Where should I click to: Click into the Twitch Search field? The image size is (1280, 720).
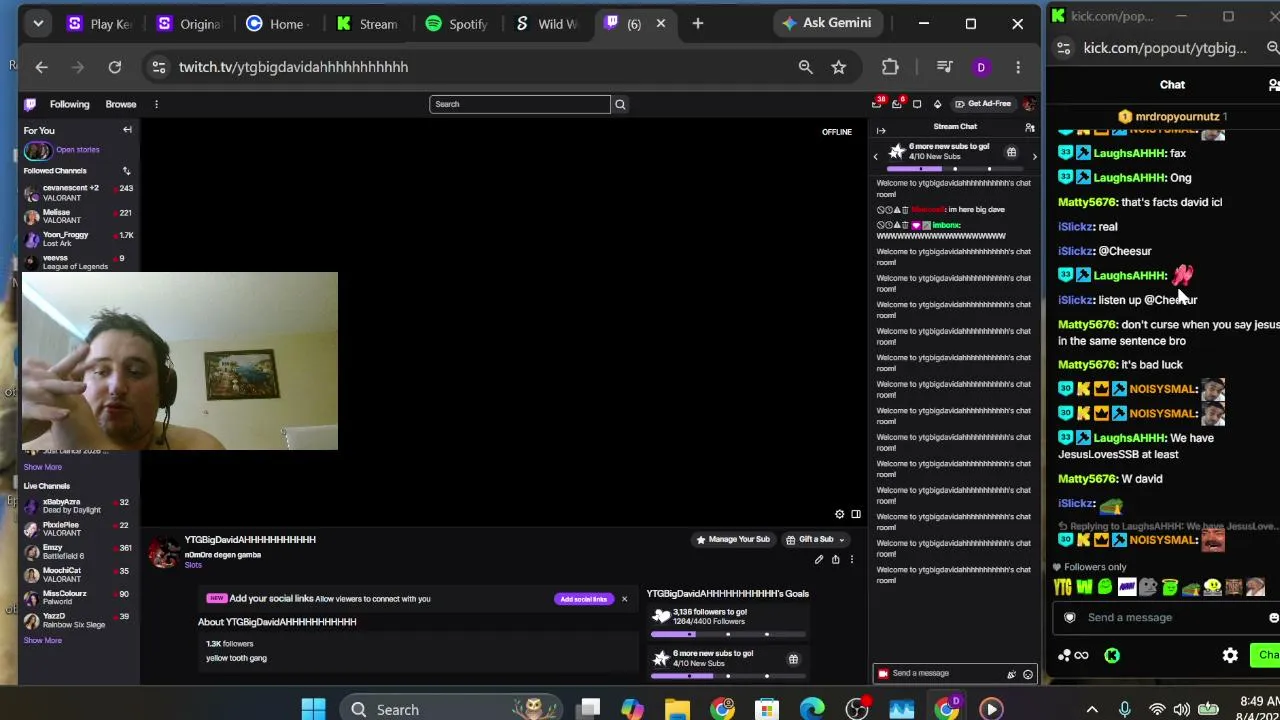pos(520,104)
